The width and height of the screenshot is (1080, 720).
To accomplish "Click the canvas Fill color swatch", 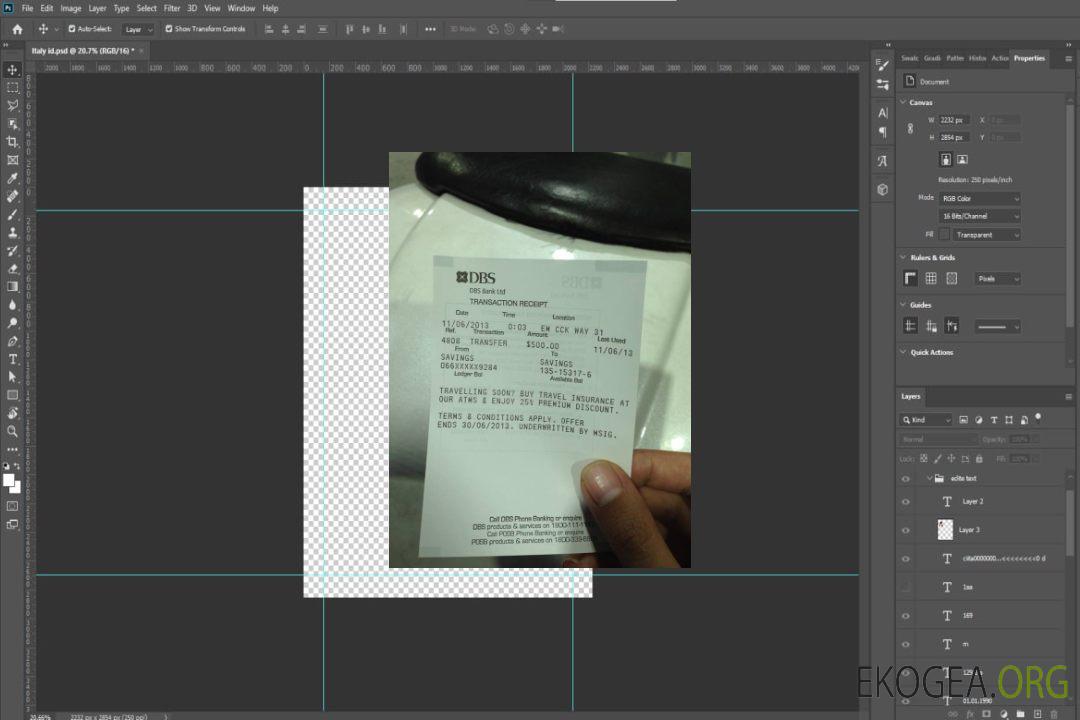I will [x=944, y=235].
